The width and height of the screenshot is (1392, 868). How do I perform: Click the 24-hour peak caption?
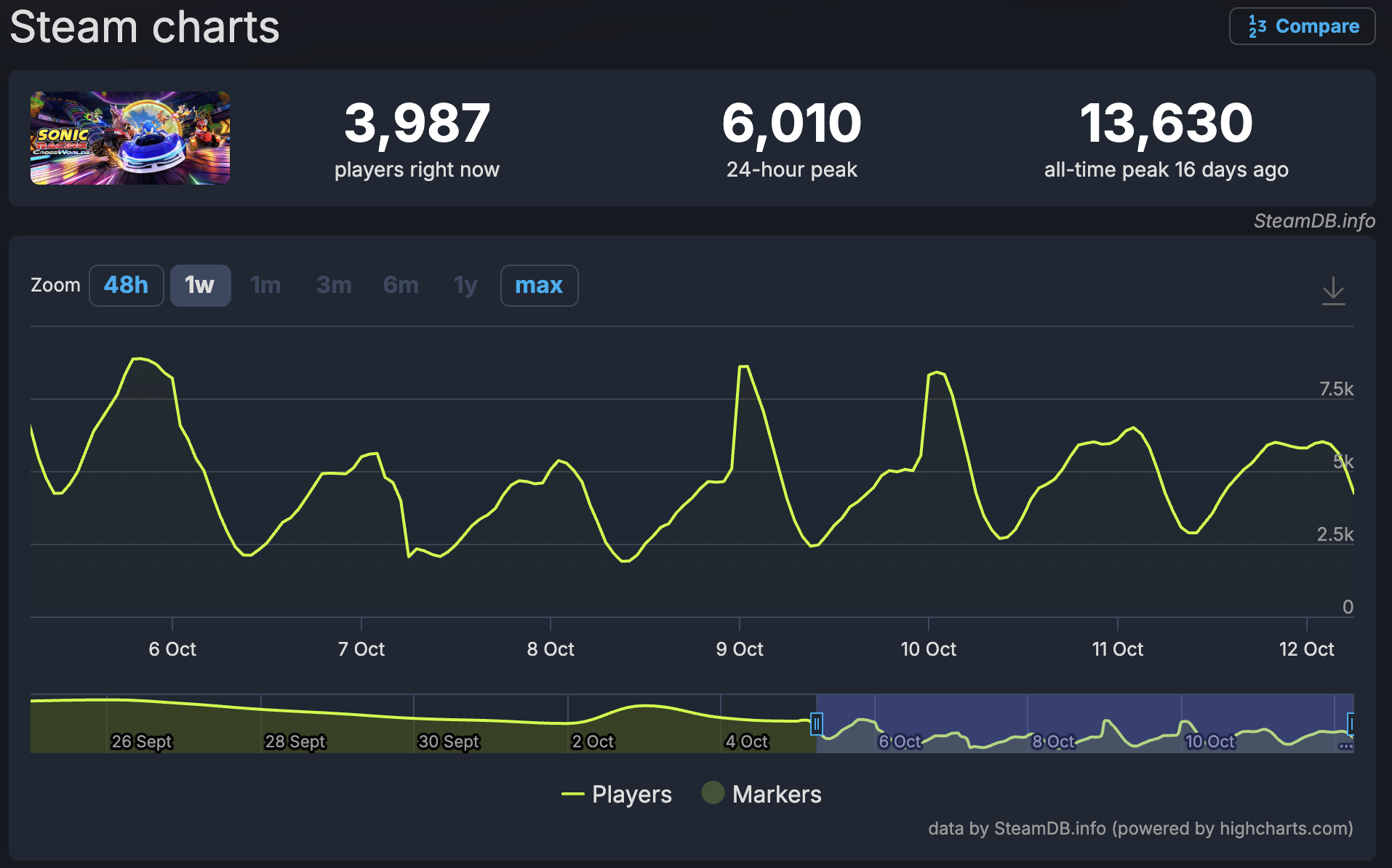click(x=792, y=170)
